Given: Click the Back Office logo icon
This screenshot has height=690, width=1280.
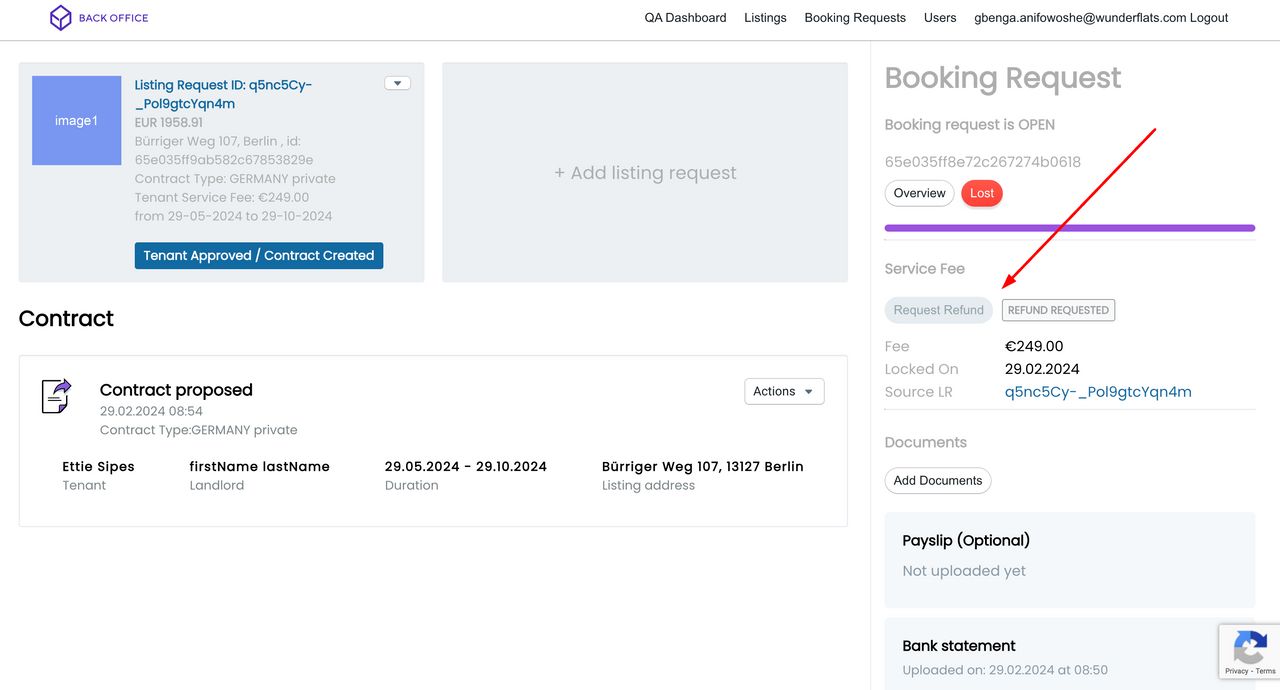Looking at the screenshot, I should (61, 18).
